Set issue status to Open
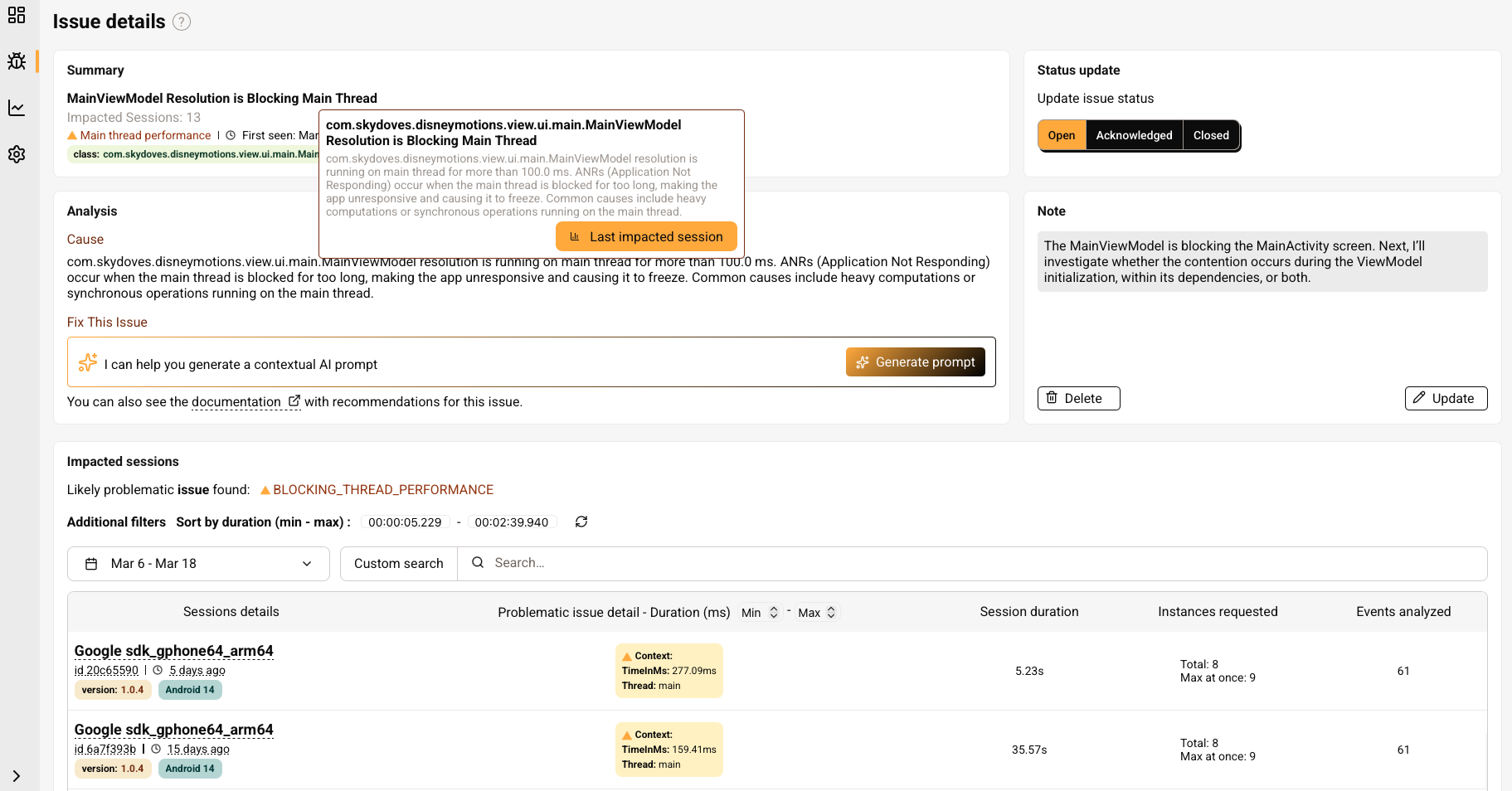Viewport: 1512px width, 791px height. (1061, 135)
